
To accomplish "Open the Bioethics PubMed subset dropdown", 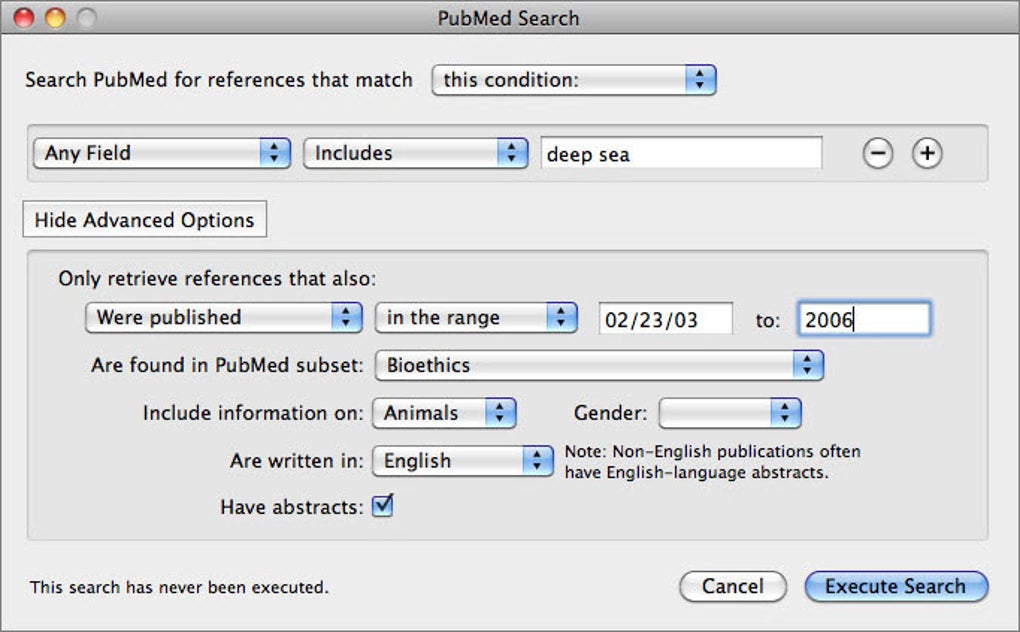I will click(x=598, y=365).
